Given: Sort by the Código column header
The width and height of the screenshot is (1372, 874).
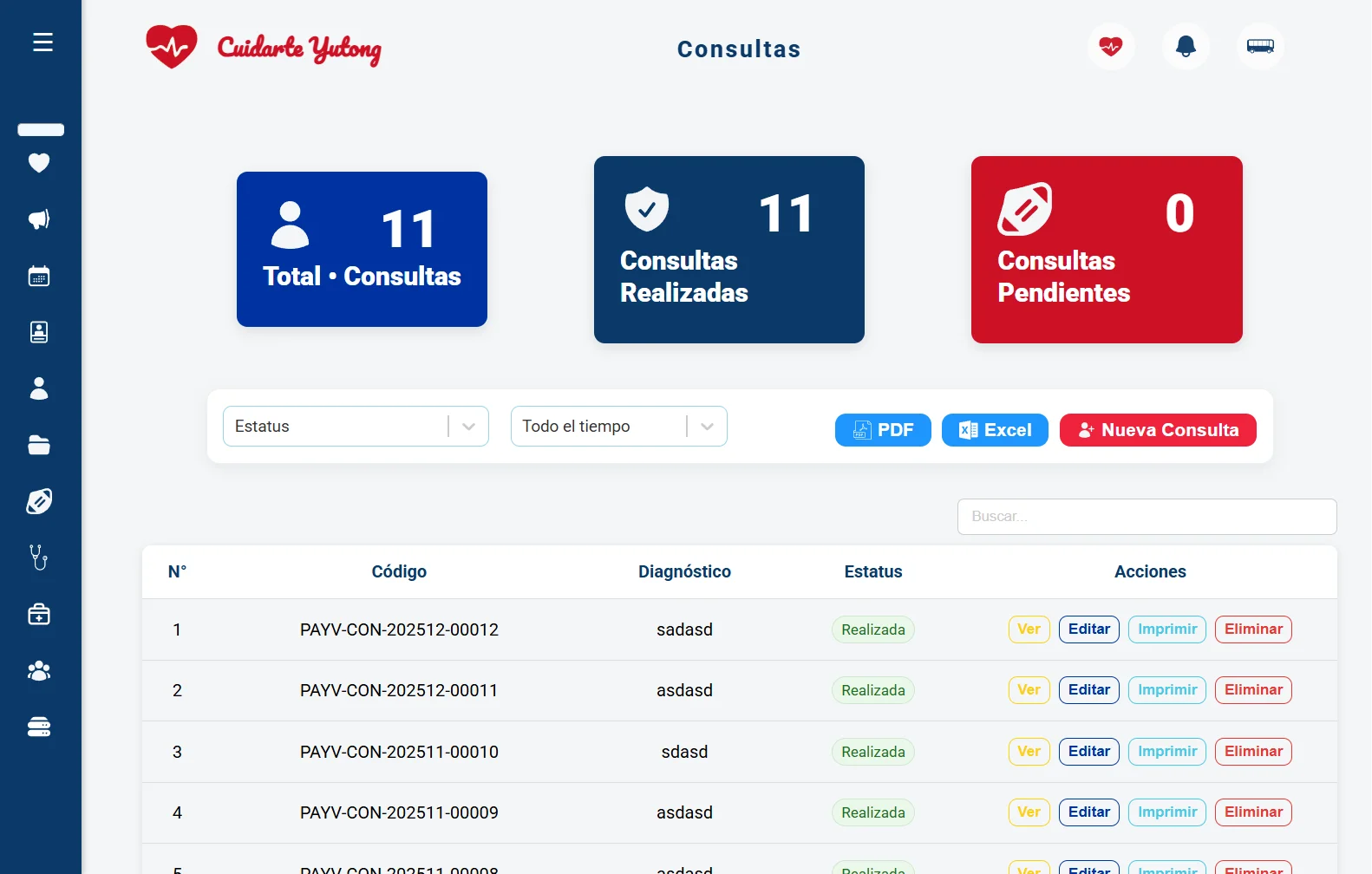Looking at the screenshot, I should (x=399, y=571).
